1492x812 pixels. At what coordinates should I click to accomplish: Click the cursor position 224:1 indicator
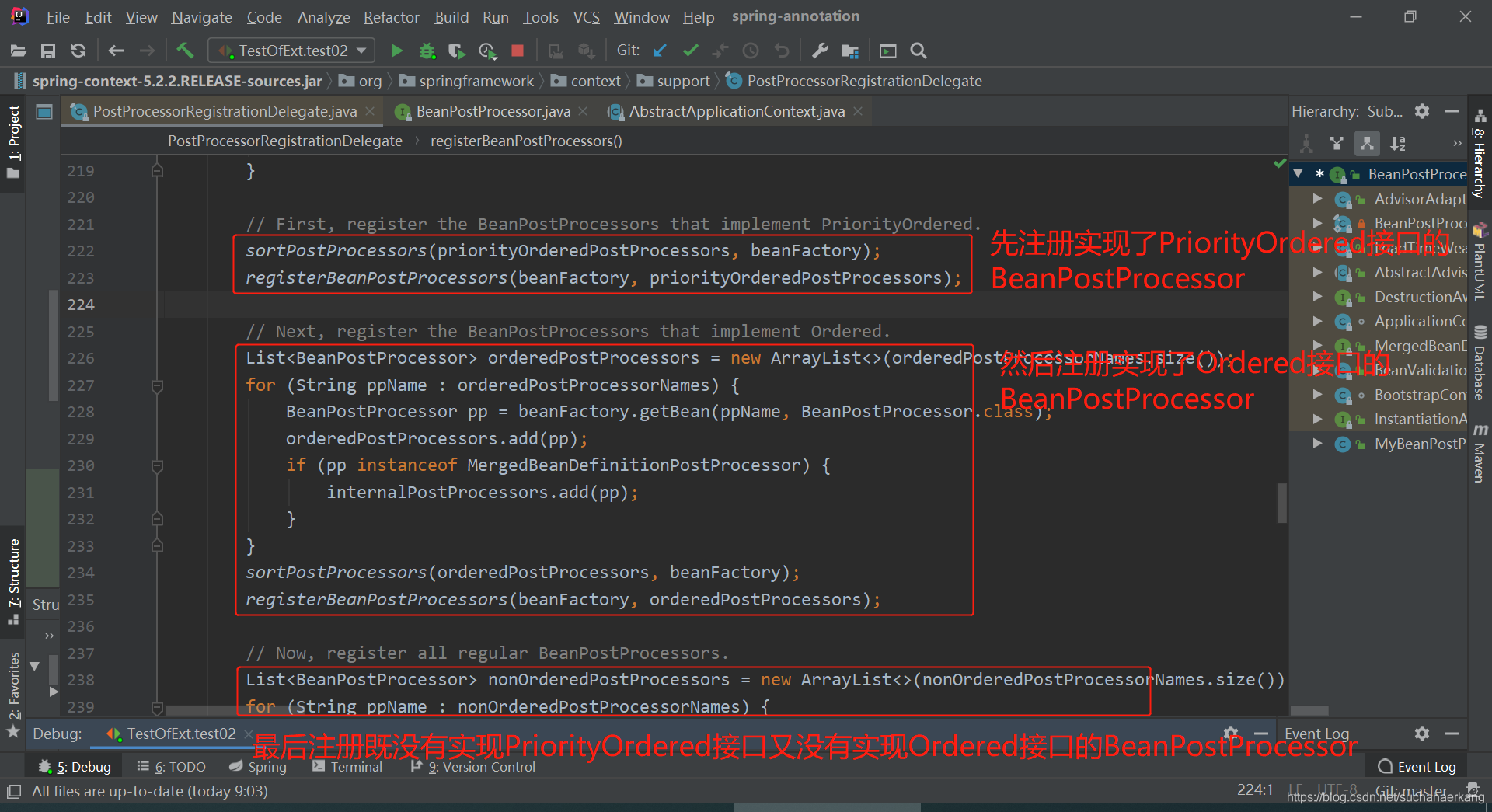click(x=1254, y=790)
